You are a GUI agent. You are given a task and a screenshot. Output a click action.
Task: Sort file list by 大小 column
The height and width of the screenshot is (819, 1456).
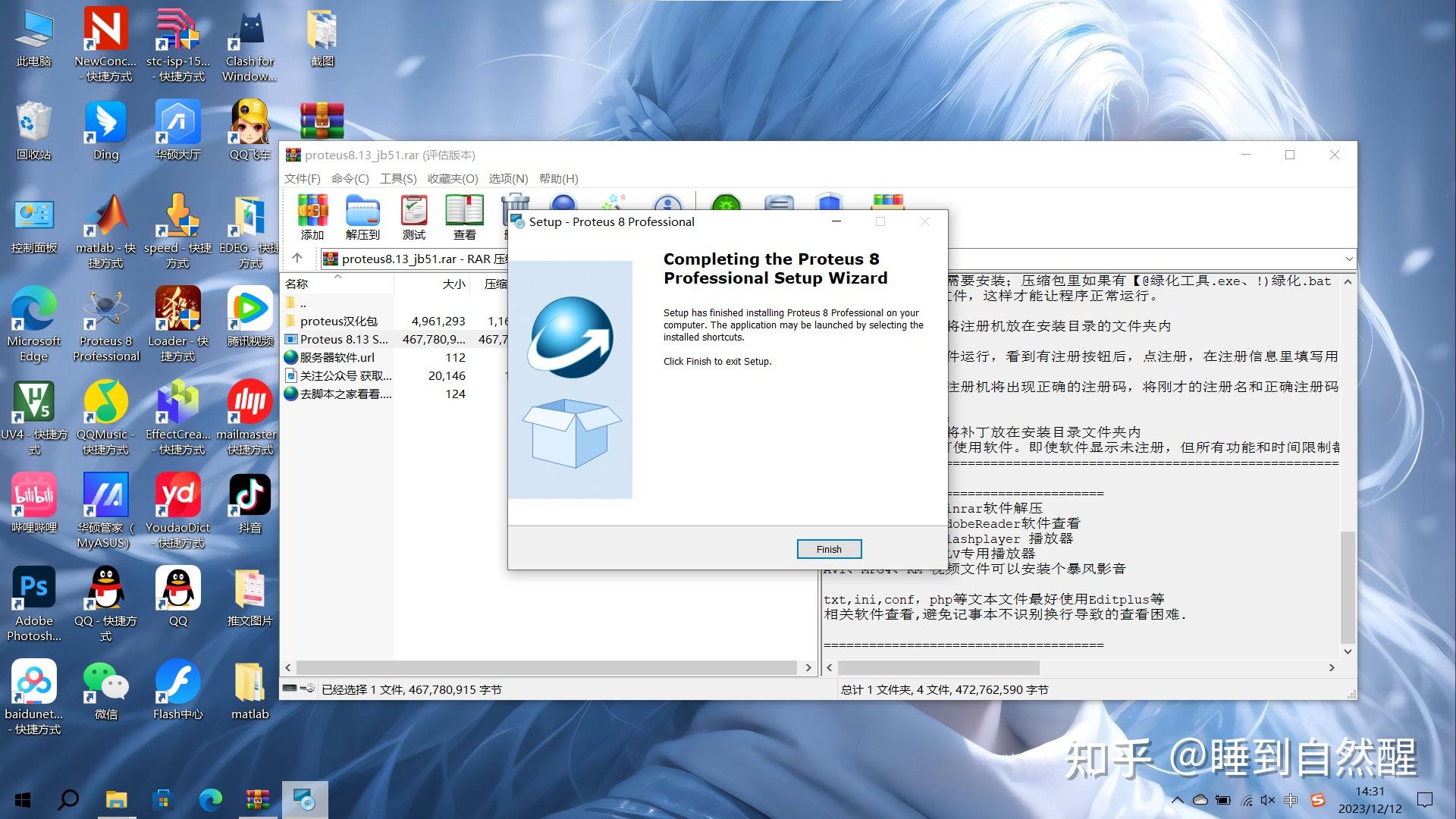coord(453,284)
